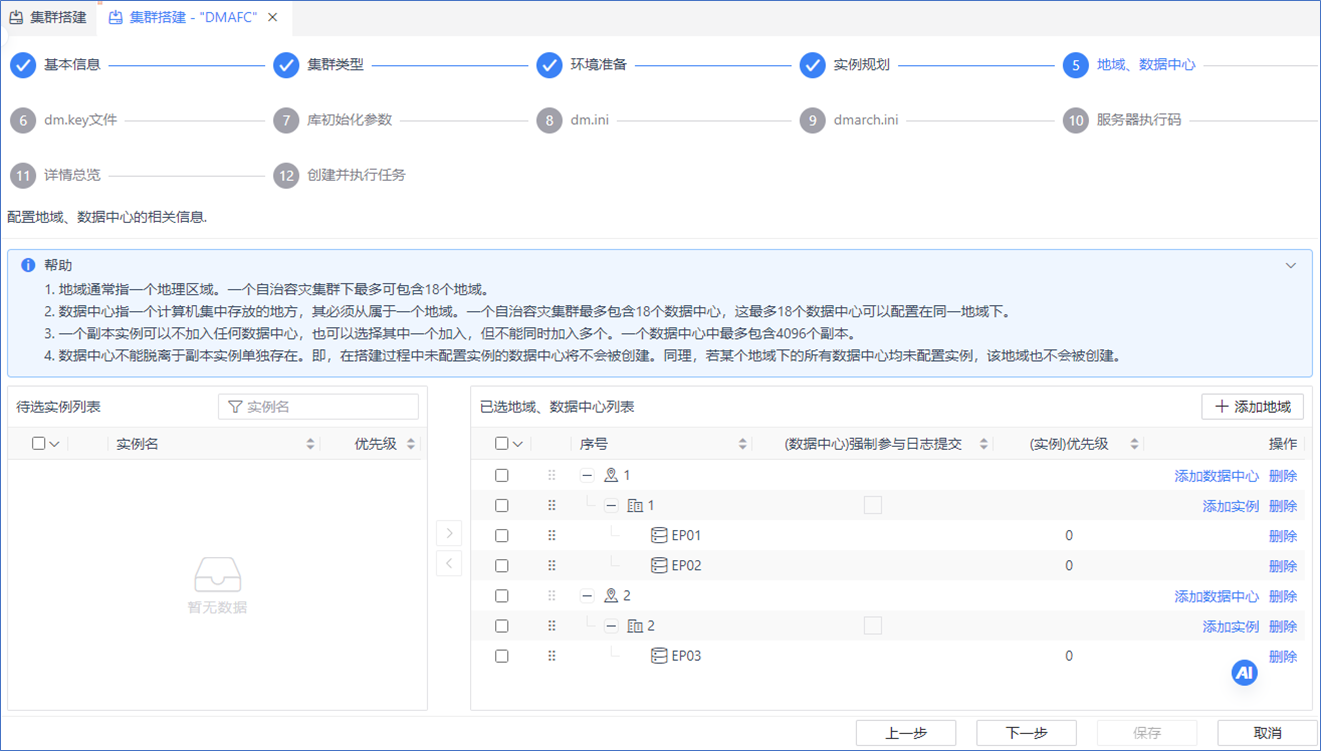Sort by 实例名 column arrows
1321x751 pixels.
tap(310, 444)
